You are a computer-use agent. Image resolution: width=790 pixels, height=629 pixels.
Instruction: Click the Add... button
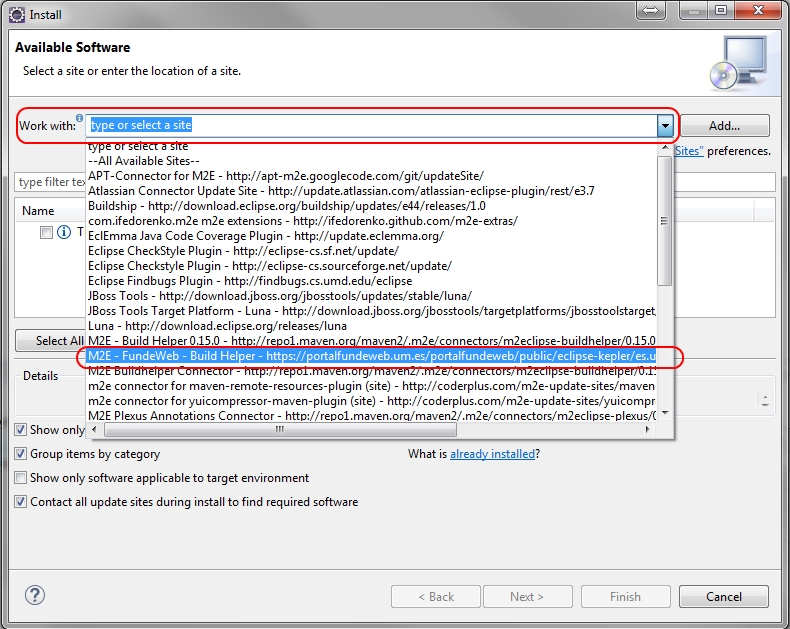click(x=725, y=125)
